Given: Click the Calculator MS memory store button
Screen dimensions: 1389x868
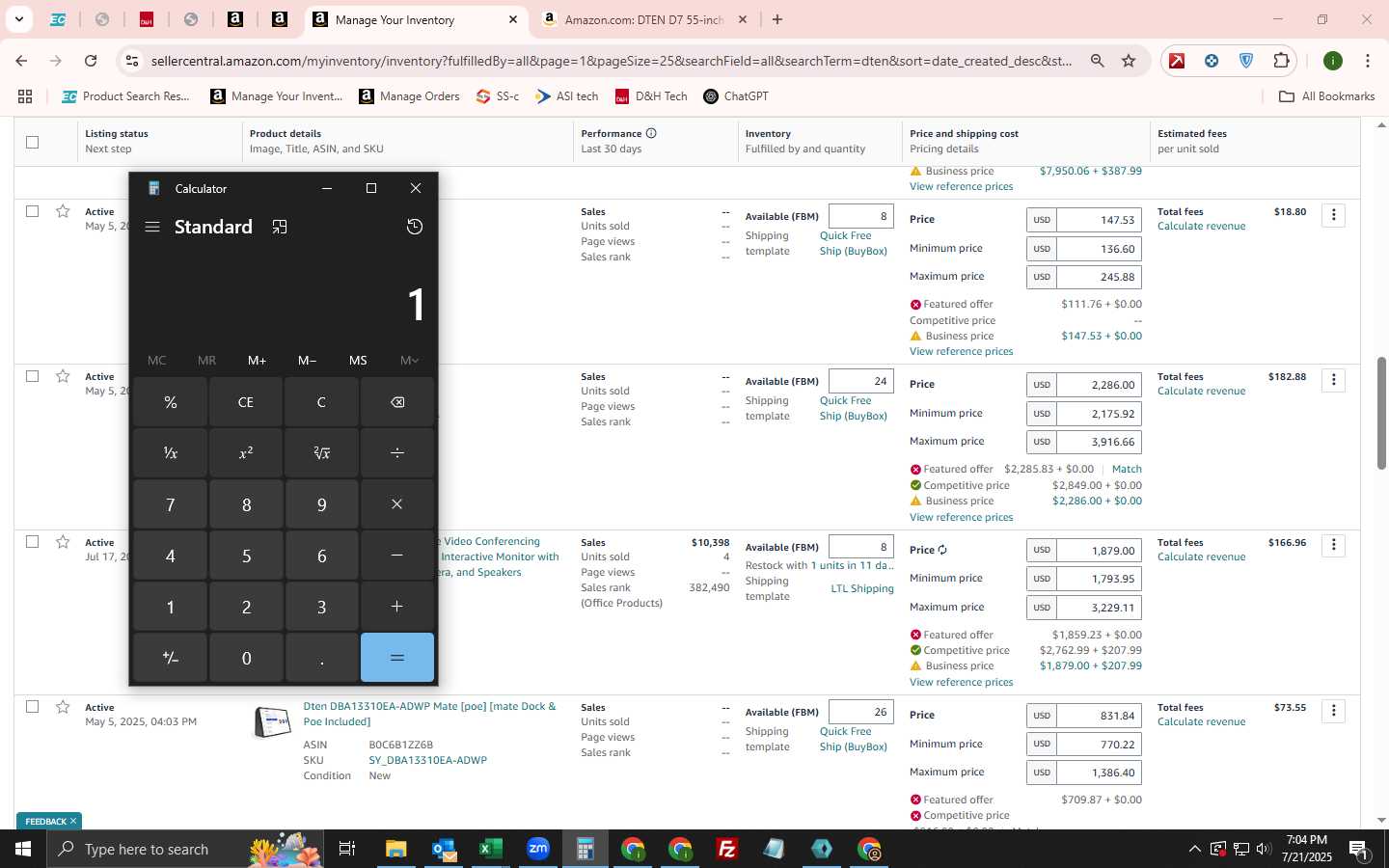Looking at the screenshot, I should pyautogui.click(x=358, y=360).
